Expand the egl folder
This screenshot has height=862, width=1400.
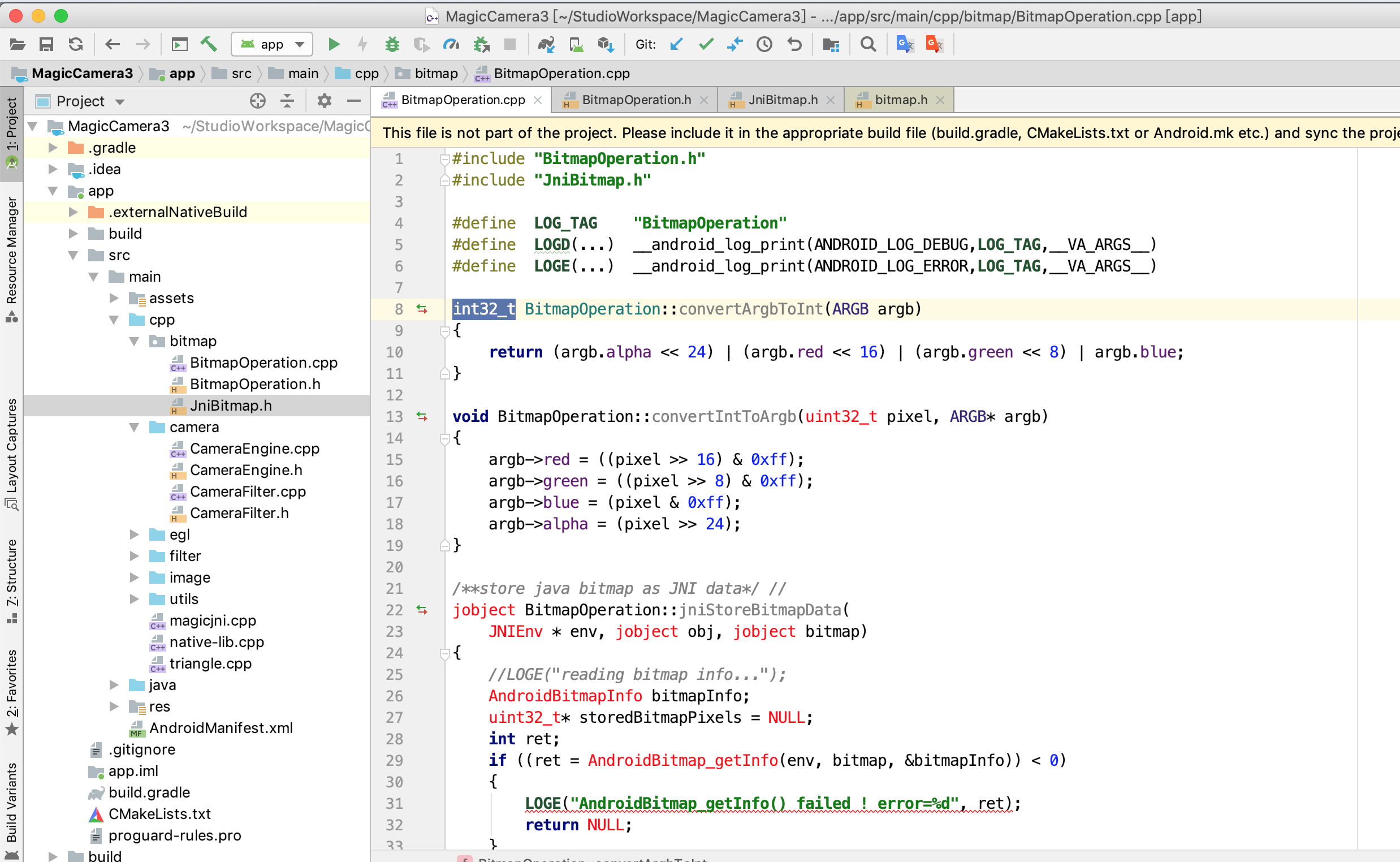click(x=135, y=534)
